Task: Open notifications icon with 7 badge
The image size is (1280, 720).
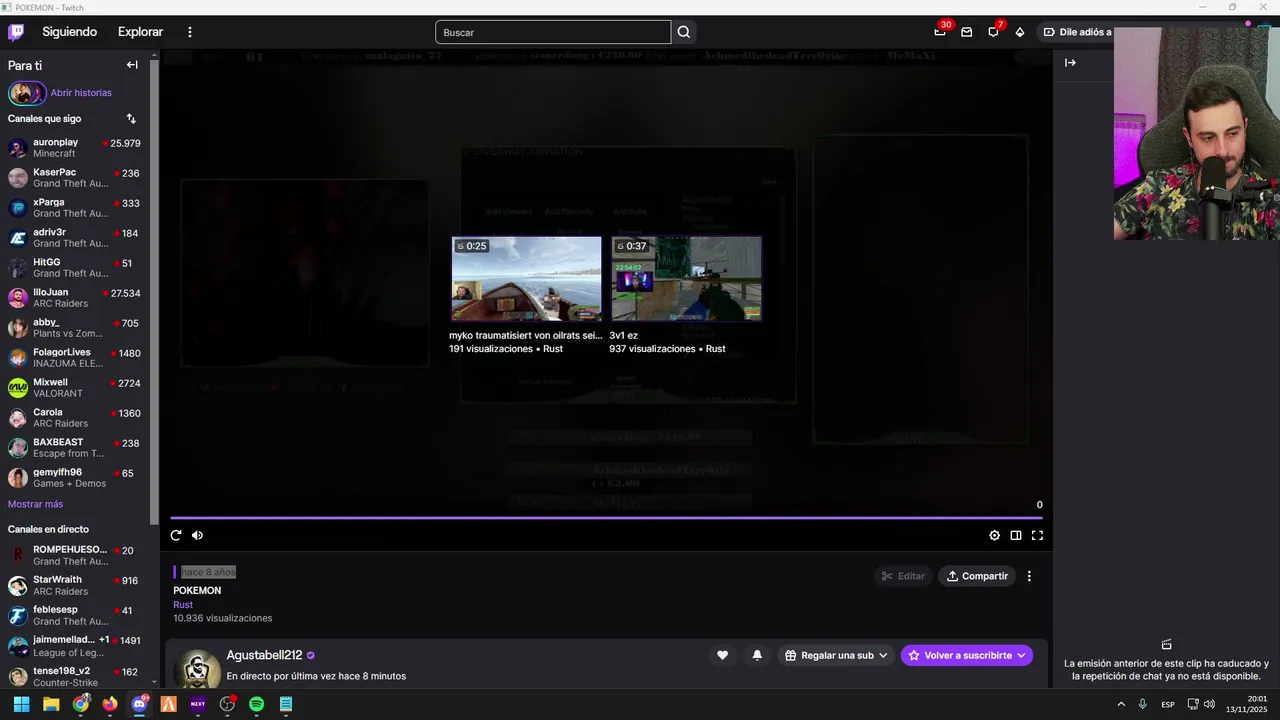Action: (993, 32)
